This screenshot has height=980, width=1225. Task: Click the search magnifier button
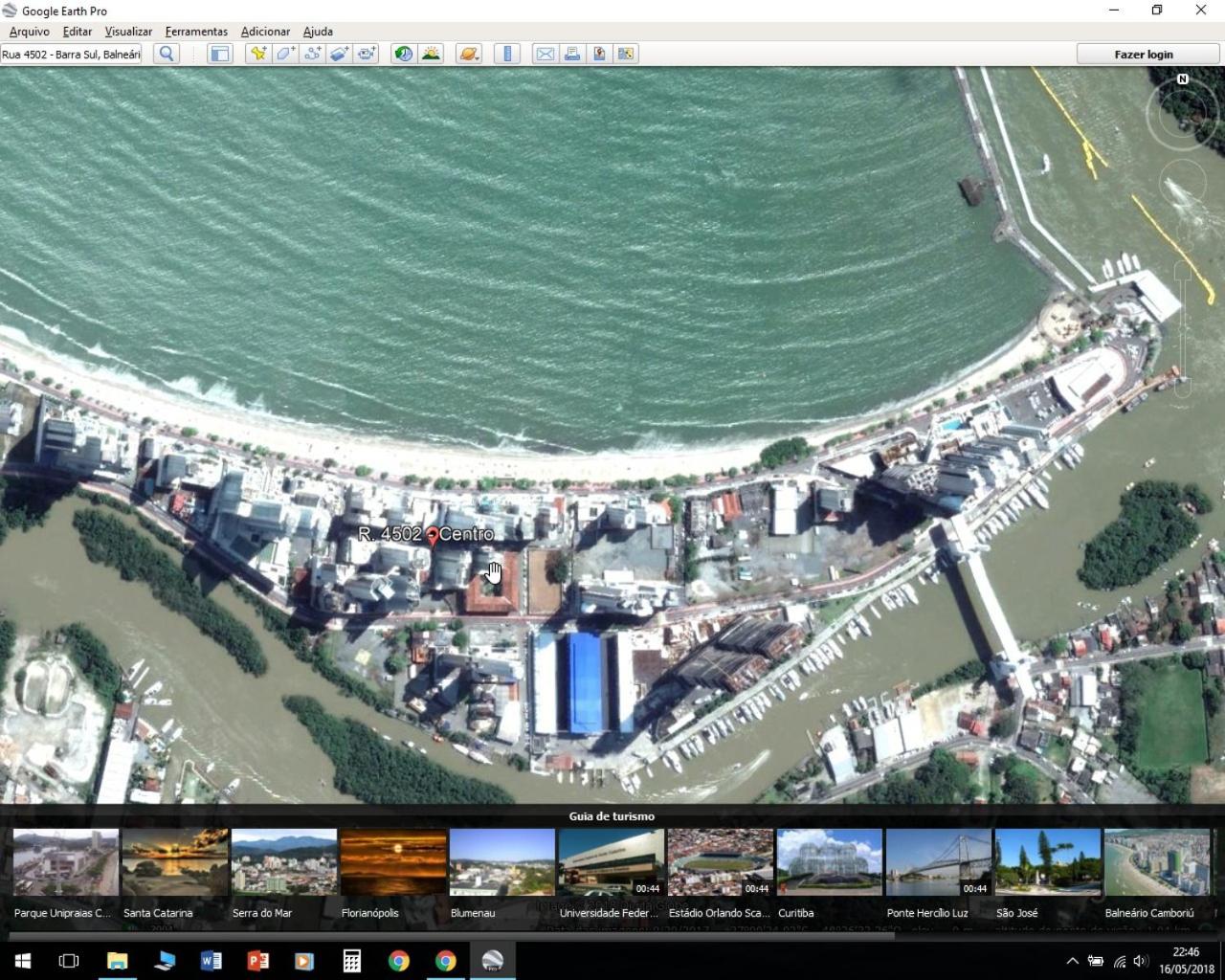pyautogui.click(x=167, y=54)
